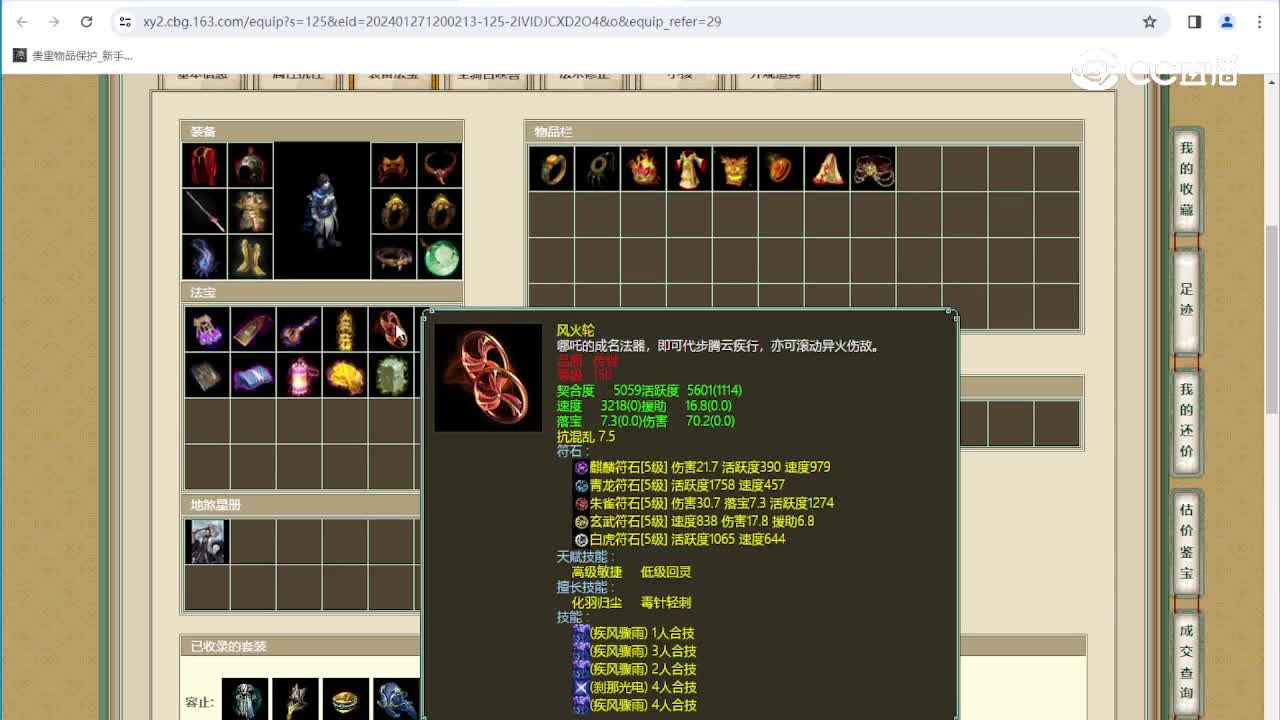The image size is (1280, 720).
Task: Select the blue scroll treasure in 法宝
Action: [x=253, y=375]
